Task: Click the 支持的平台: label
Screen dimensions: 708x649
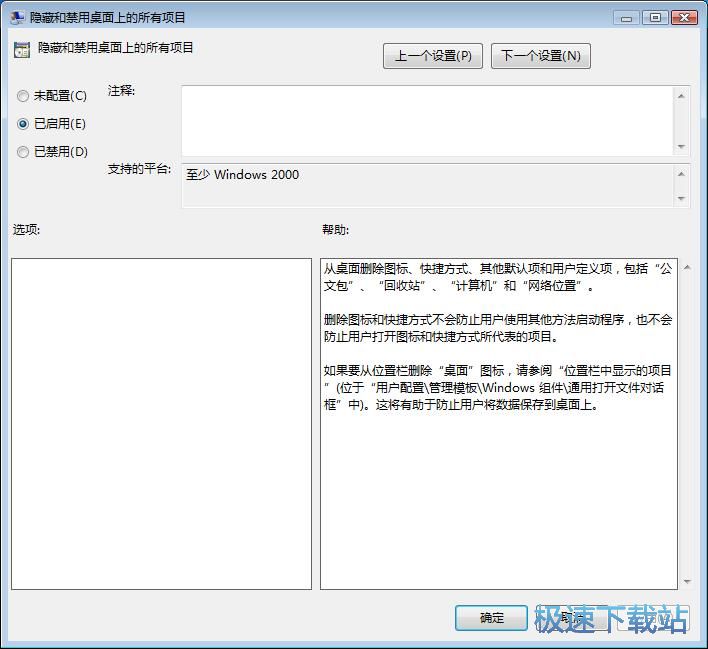Action: point(139,169)
